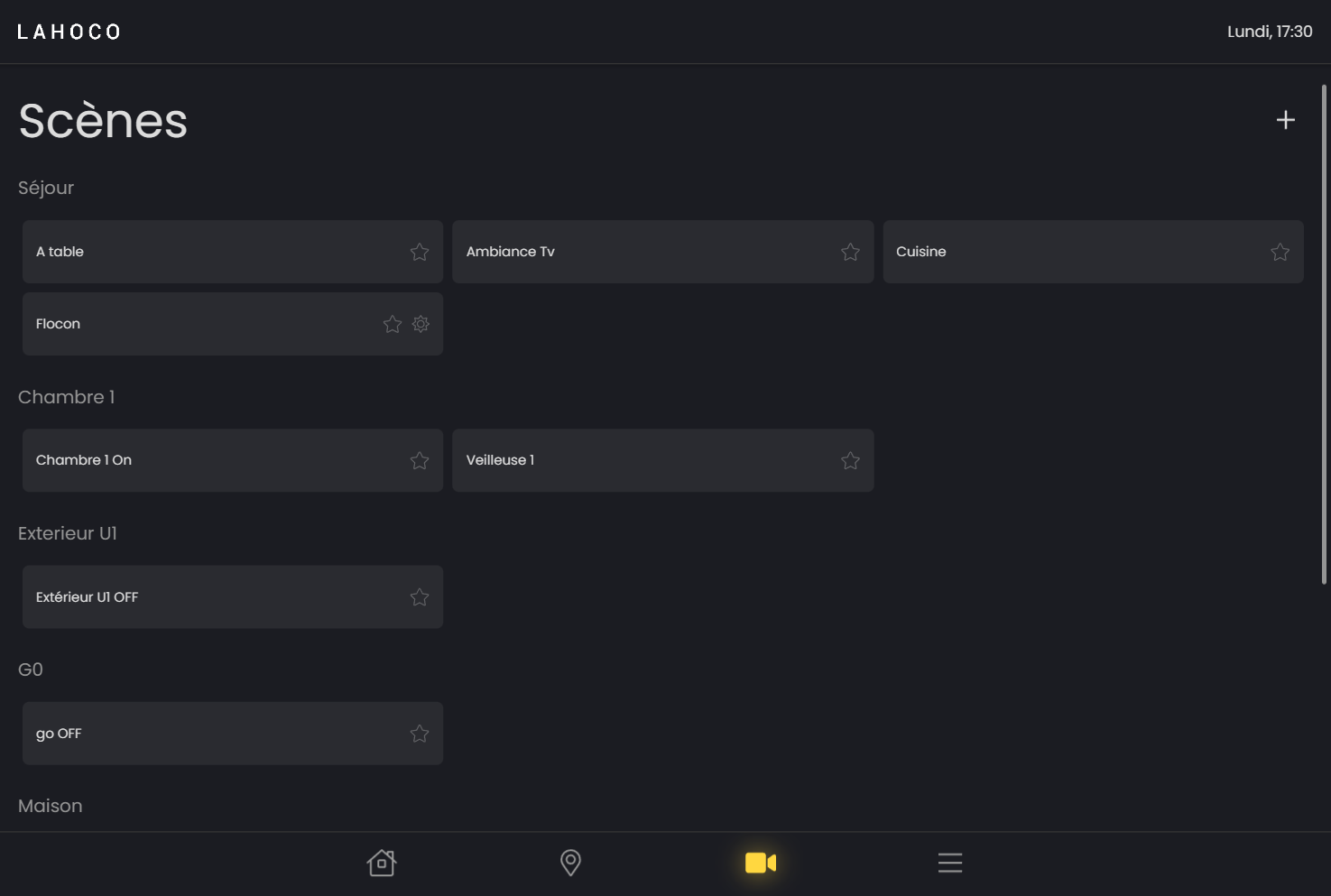The height and width of the screenshot is (896, 1331).
Task: Click the vertical scrollbar on right
Action: 1324,334
